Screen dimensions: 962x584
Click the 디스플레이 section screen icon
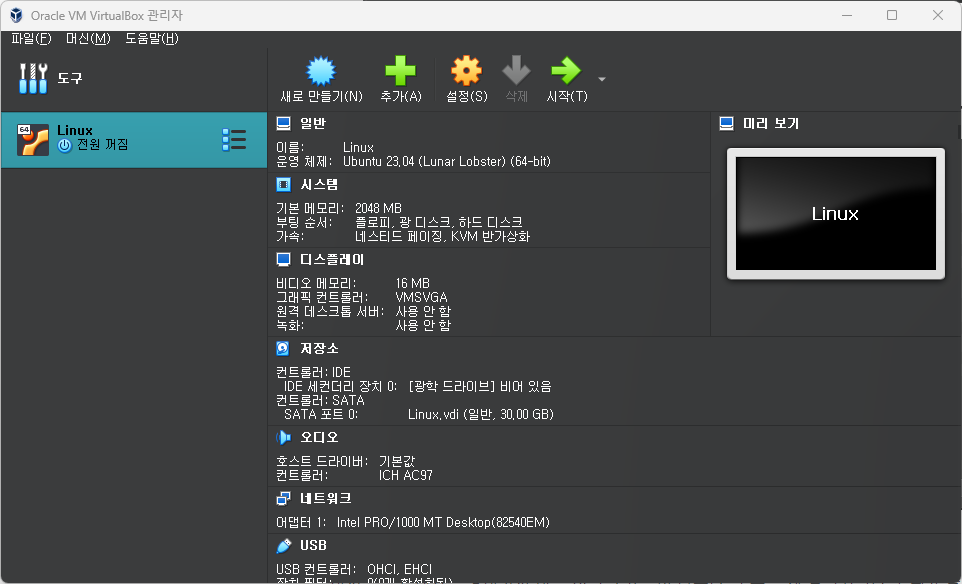click(283, 259)
